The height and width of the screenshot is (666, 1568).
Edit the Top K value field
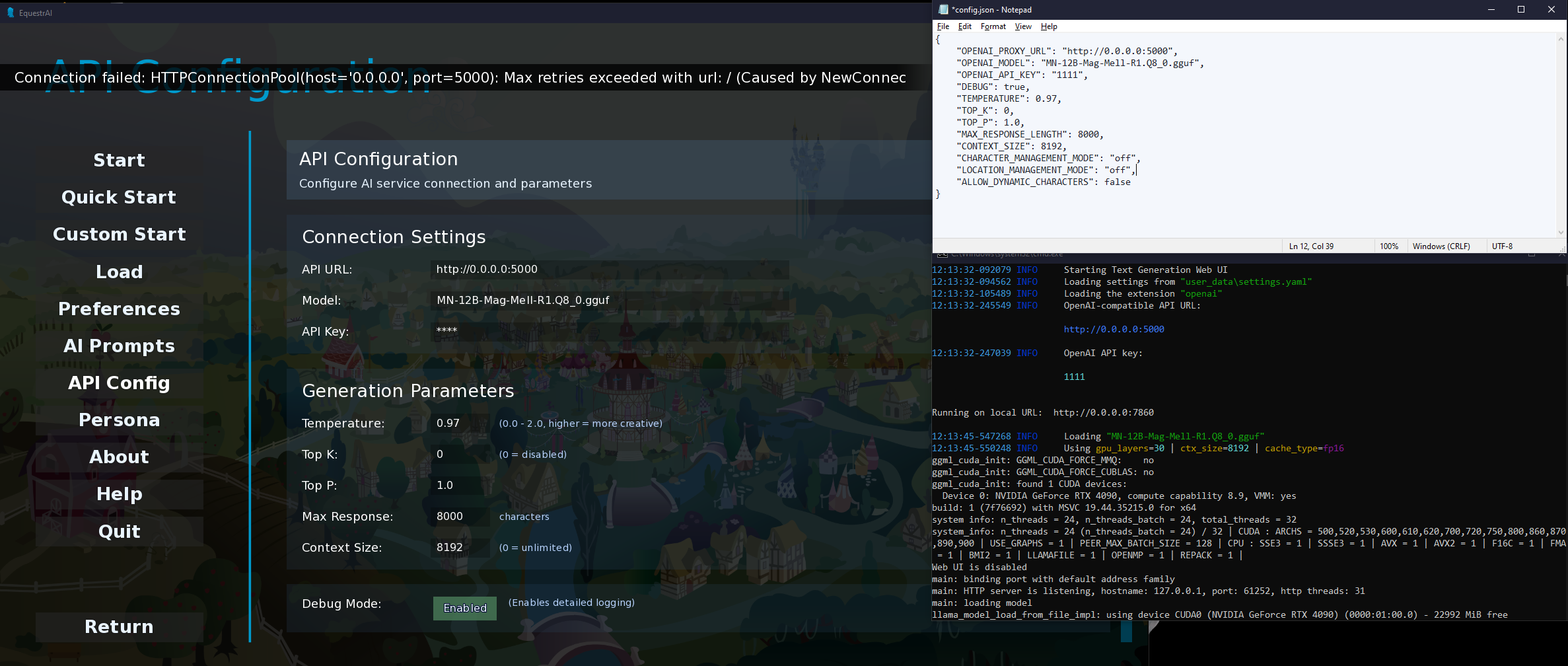460,455
